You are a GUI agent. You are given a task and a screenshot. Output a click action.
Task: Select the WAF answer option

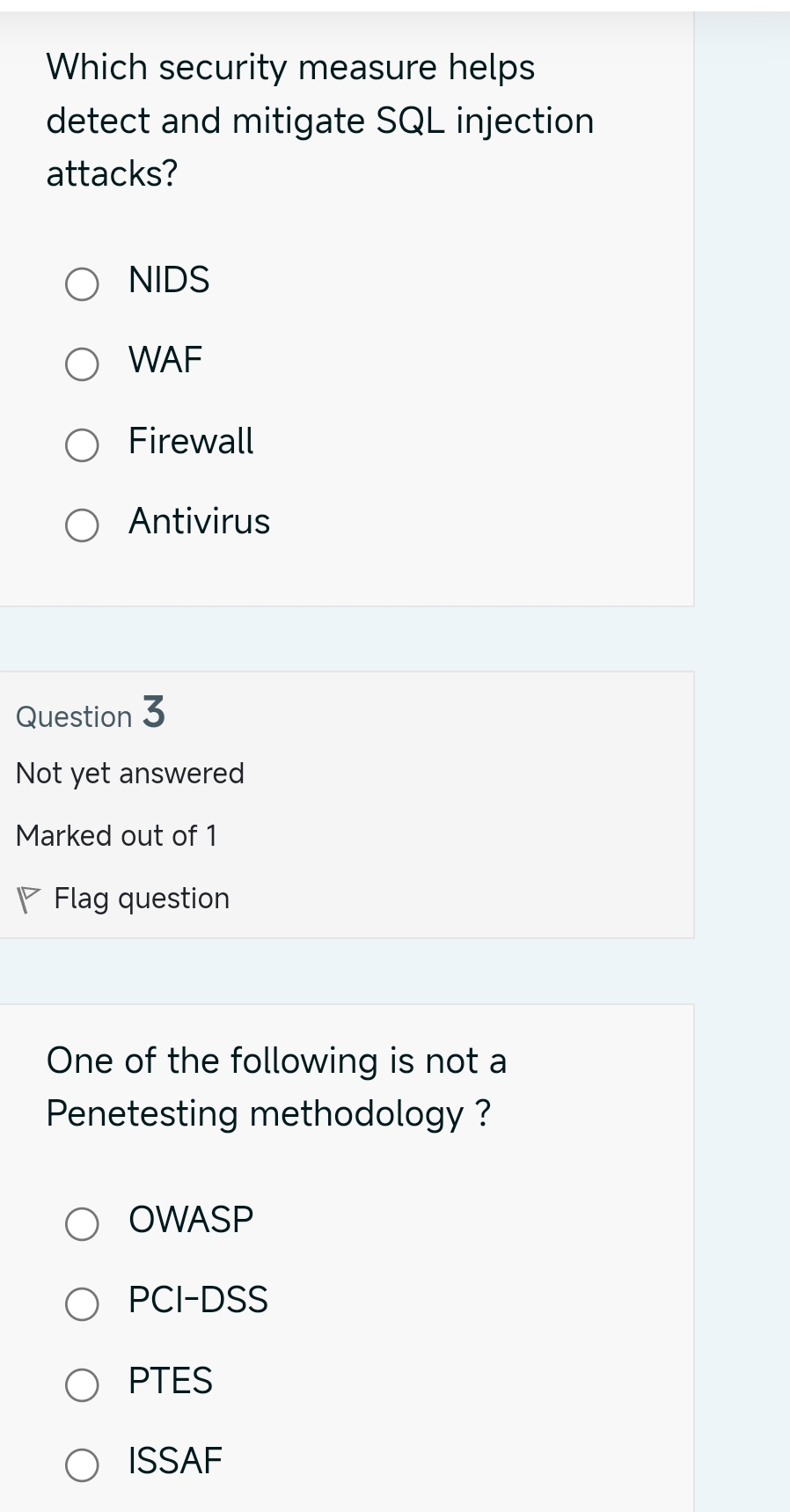tap(82, 363)
